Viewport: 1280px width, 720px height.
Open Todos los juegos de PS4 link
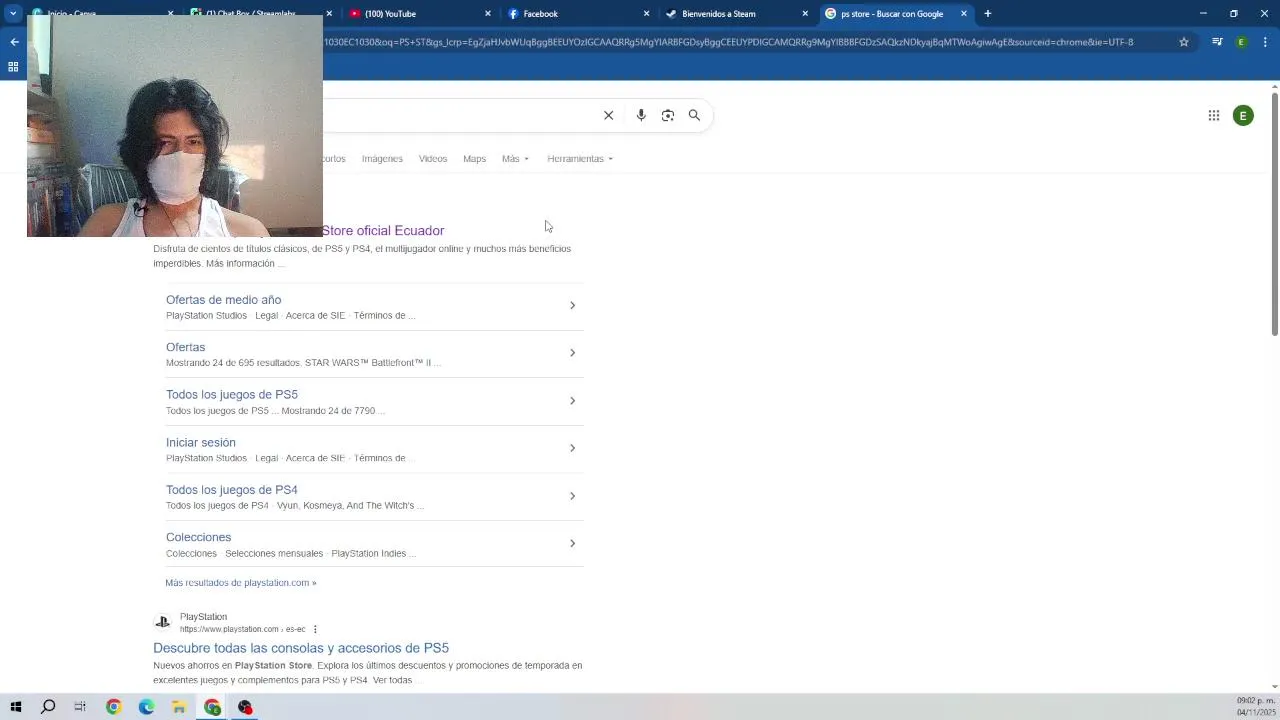tap(232, 490)
